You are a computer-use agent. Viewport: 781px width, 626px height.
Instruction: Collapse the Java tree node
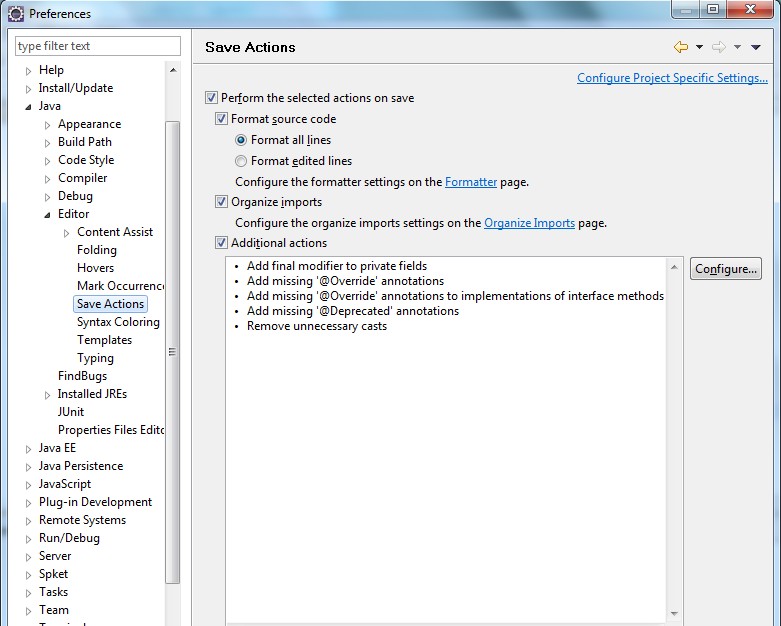(29, 107)
